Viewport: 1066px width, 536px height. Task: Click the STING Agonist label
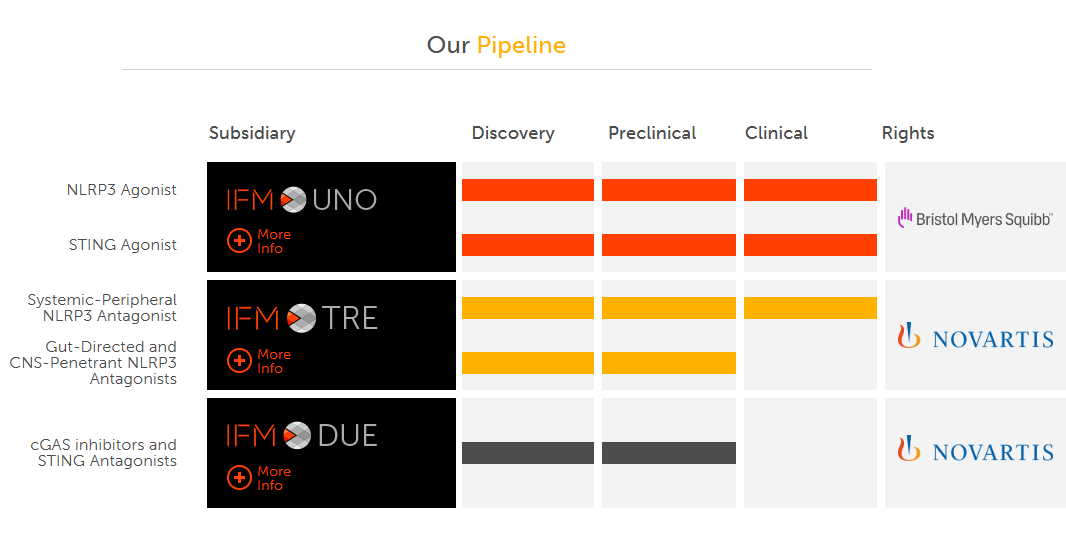click(123, 245)
